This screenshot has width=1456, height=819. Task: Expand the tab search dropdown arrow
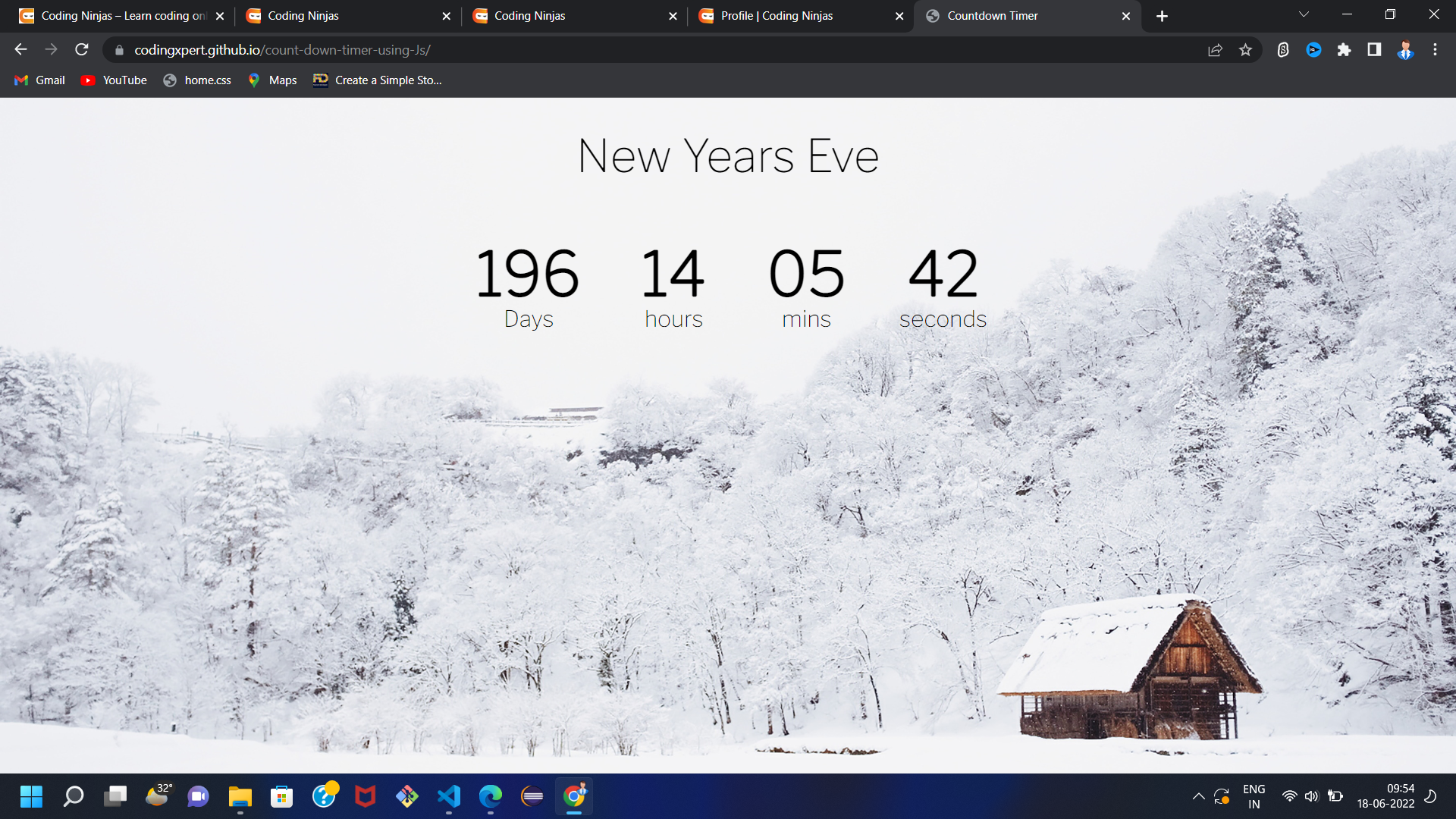(x=1304, y=15)
